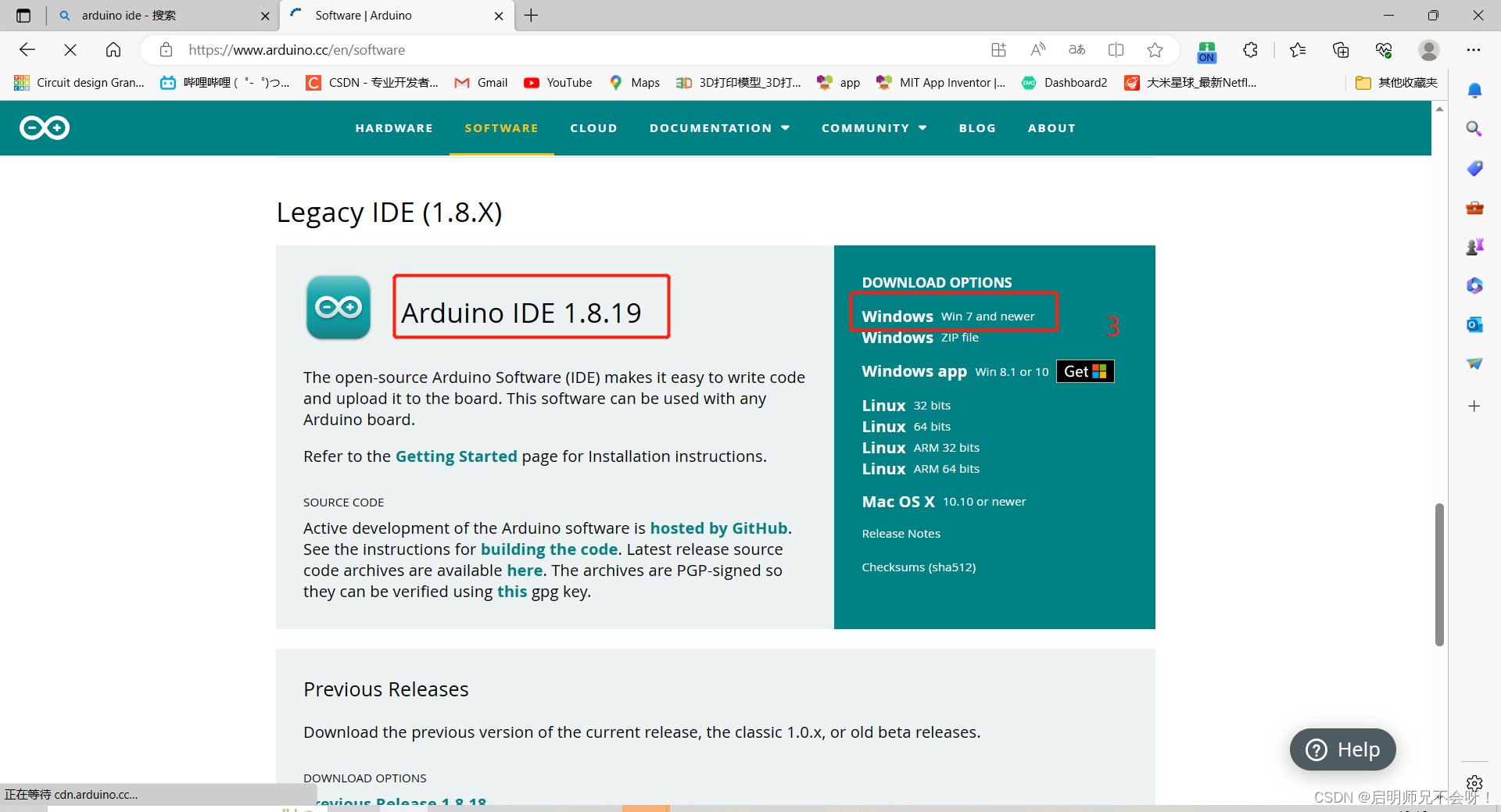The image size is (1501, 812).
Task: Download the Windows ZIP file
Action: (920, 338)
